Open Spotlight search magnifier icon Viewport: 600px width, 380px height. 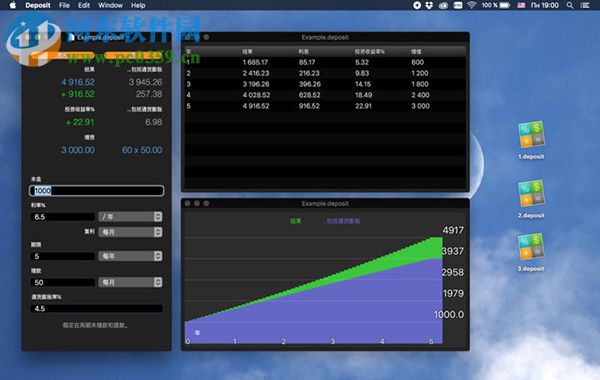click(570, 5)
